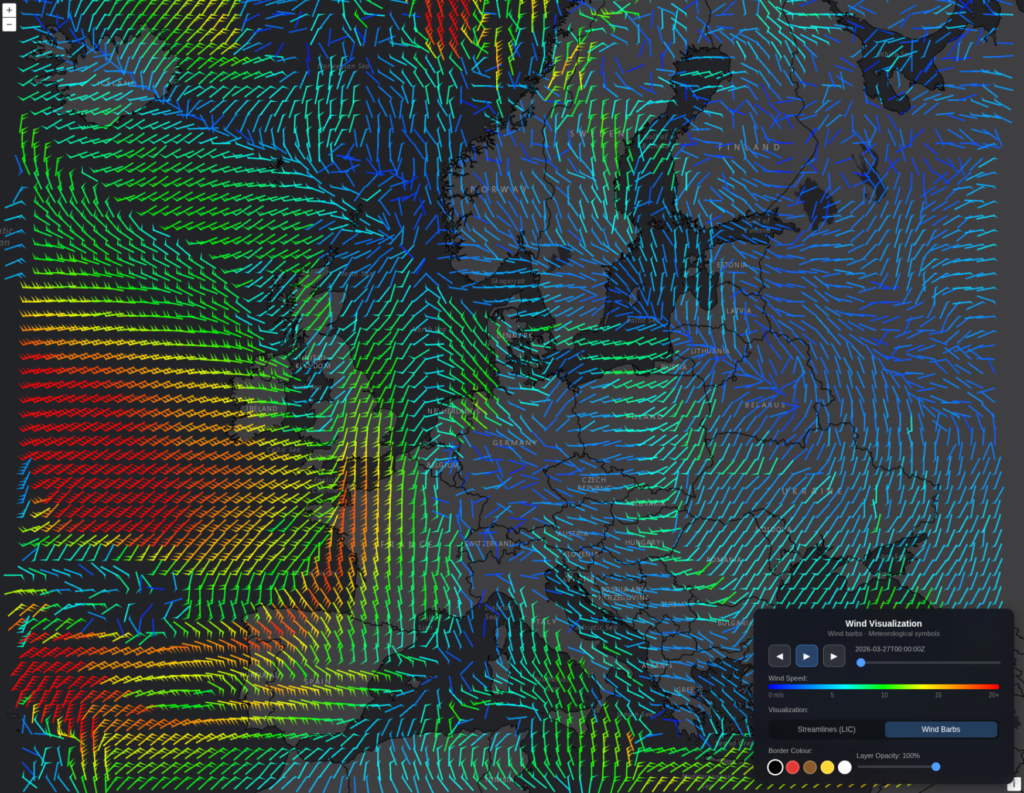Click the time slider handle

click(x=861, y=662)
